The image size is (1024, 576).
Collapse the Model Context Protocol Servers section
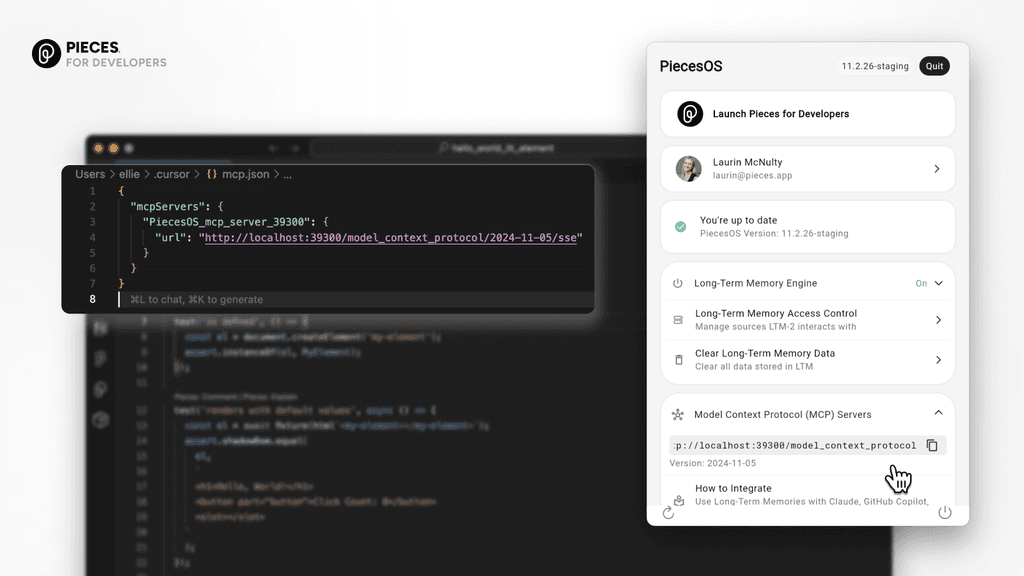pos(938,413)
